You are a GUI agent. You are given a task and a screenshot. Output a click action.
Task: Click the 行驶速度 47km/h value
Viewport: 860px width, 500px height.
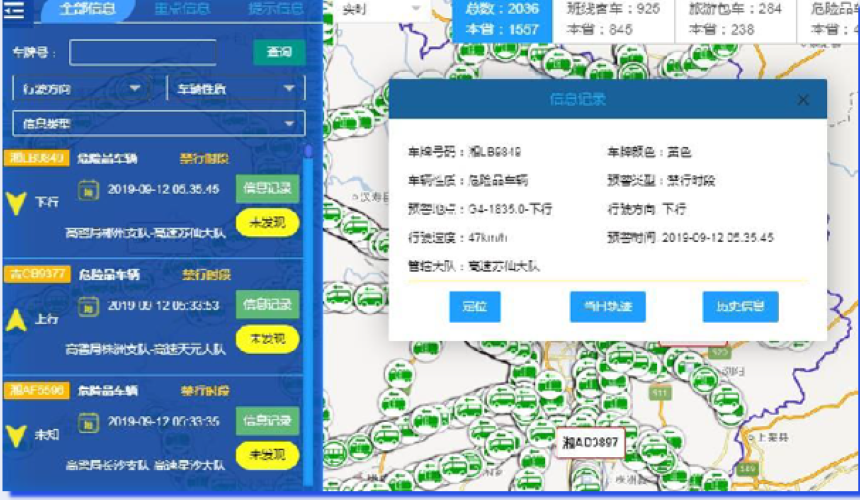[x=488, y=237]
